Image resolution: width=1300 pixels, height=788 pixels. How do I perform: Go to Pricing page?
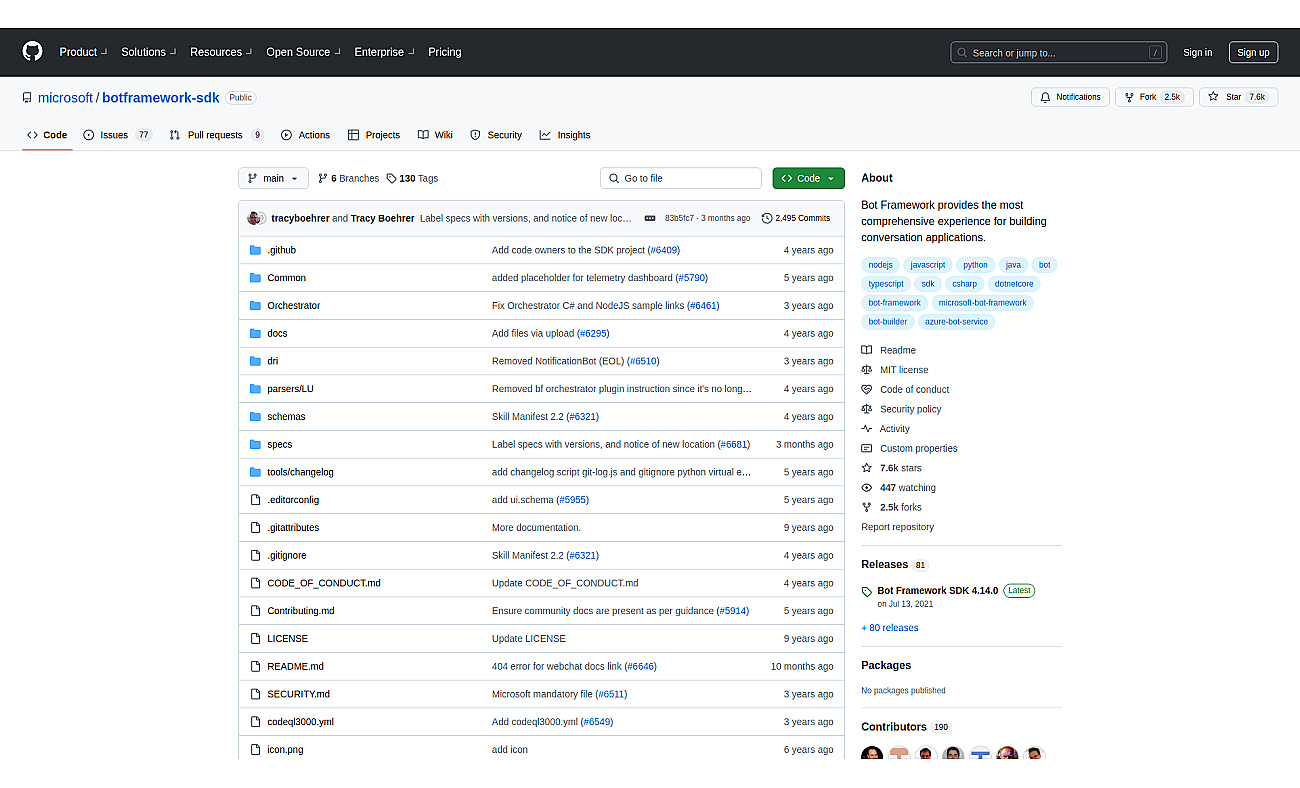point(445,52)
